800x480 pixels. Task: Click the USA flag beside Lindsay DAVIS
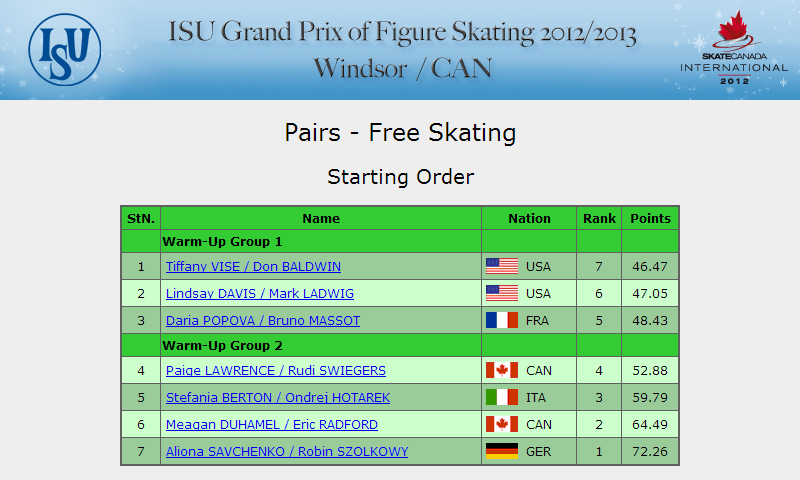(x=502, y=293)
